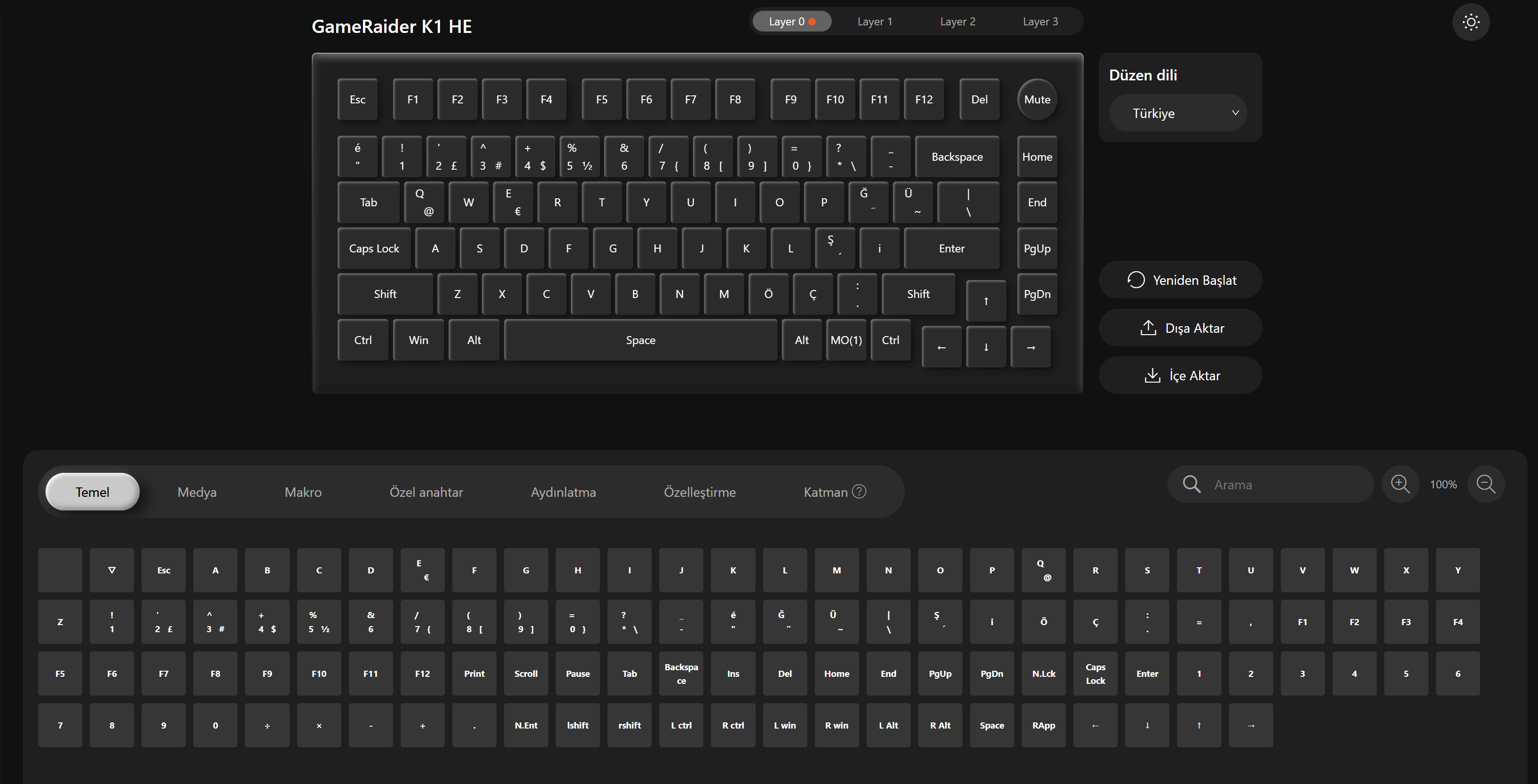This screenshot has height=784, width=1538.
Task: Pick the RApp keycode in palette
Action: [x=1044, y=726]
